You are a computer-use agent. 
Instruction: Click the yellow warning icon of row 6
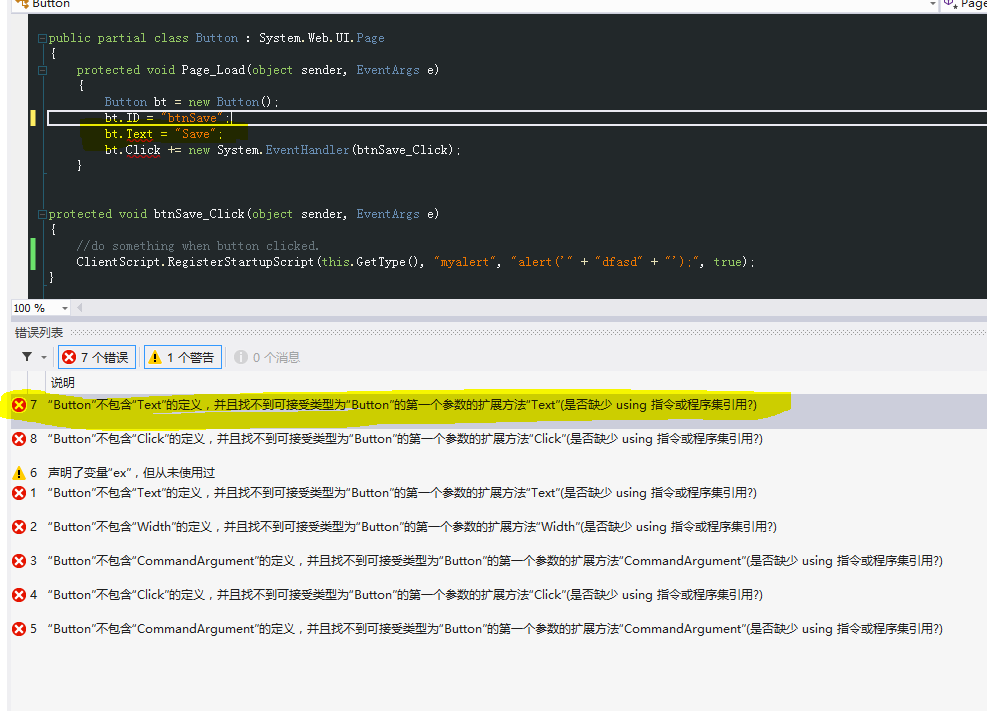pyautogui.click(x=19, y=473)
